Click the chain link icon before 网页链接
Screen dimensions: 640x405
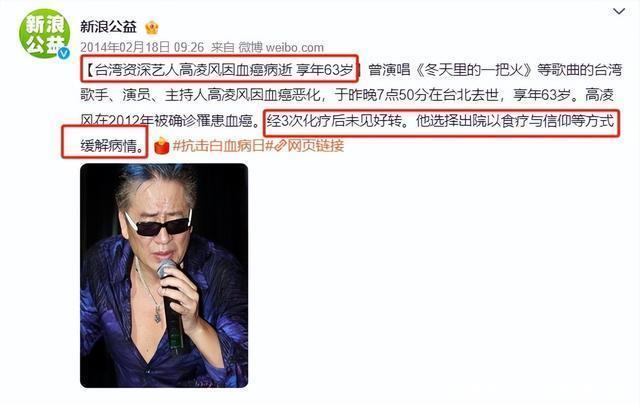pos(280,146)
